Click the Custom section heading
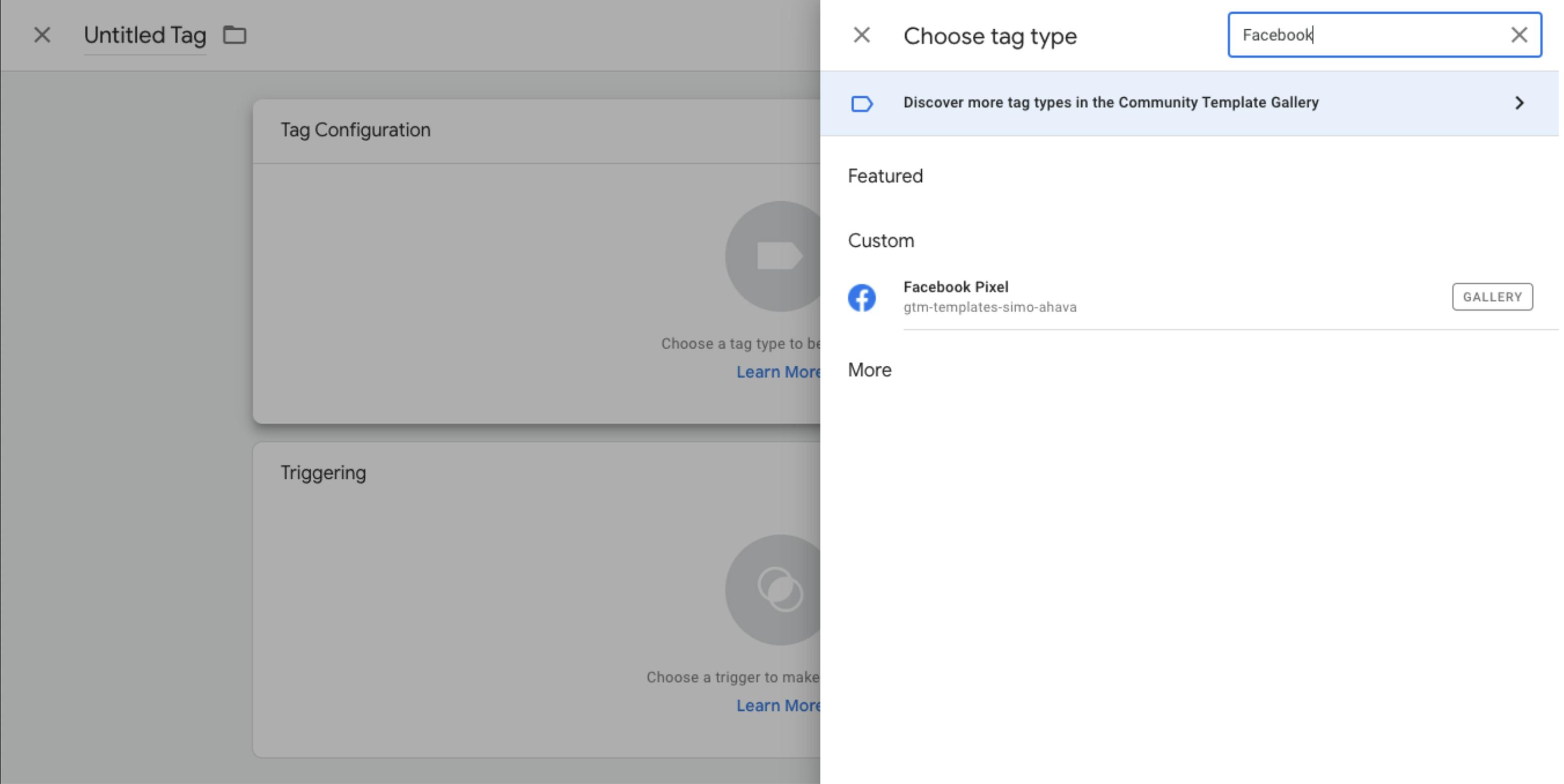The height and width of the screenshot is (784, 1564). [x=881, y=241]
